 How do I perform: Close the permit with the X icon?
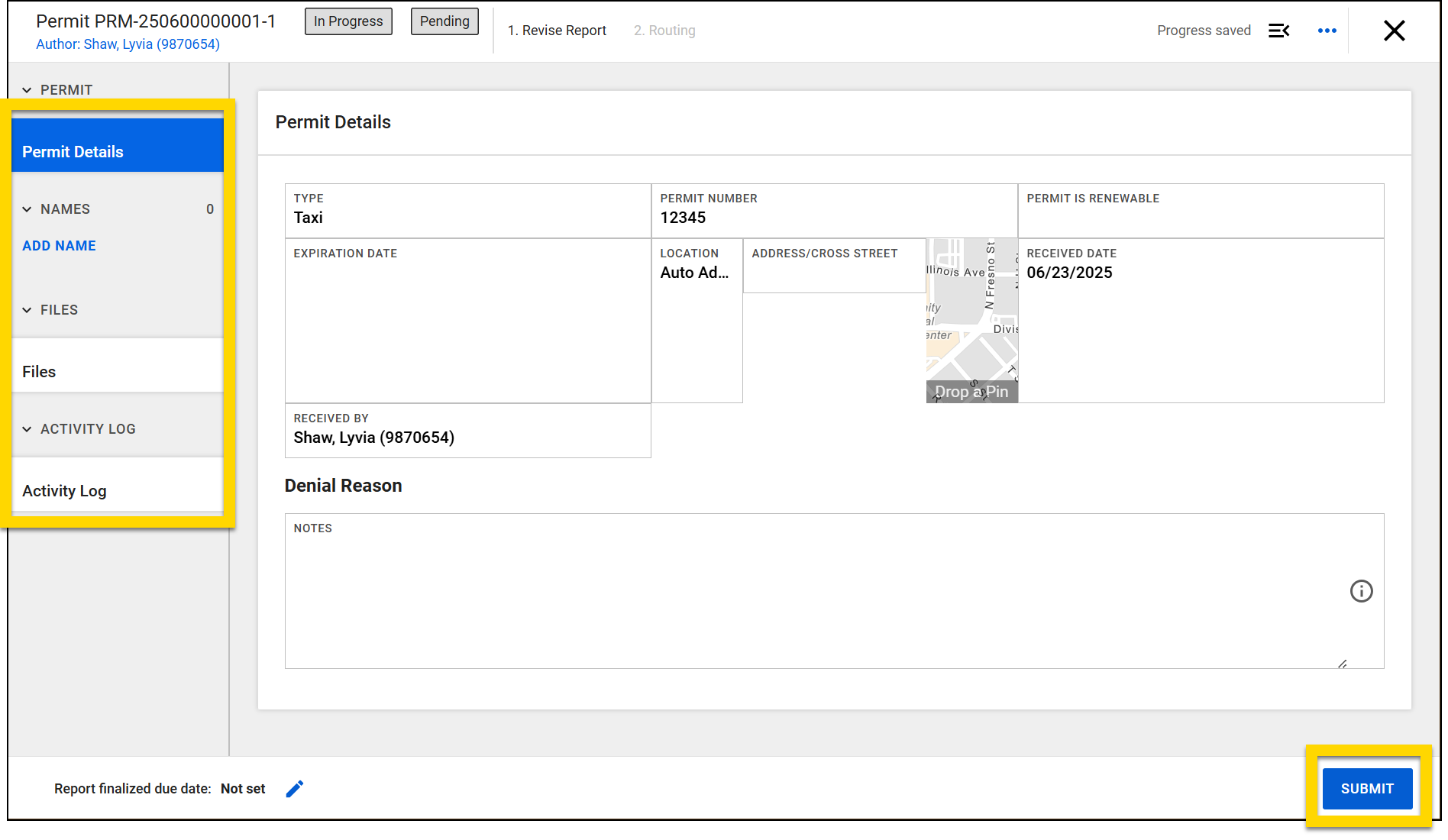(x=1394, y=31)
